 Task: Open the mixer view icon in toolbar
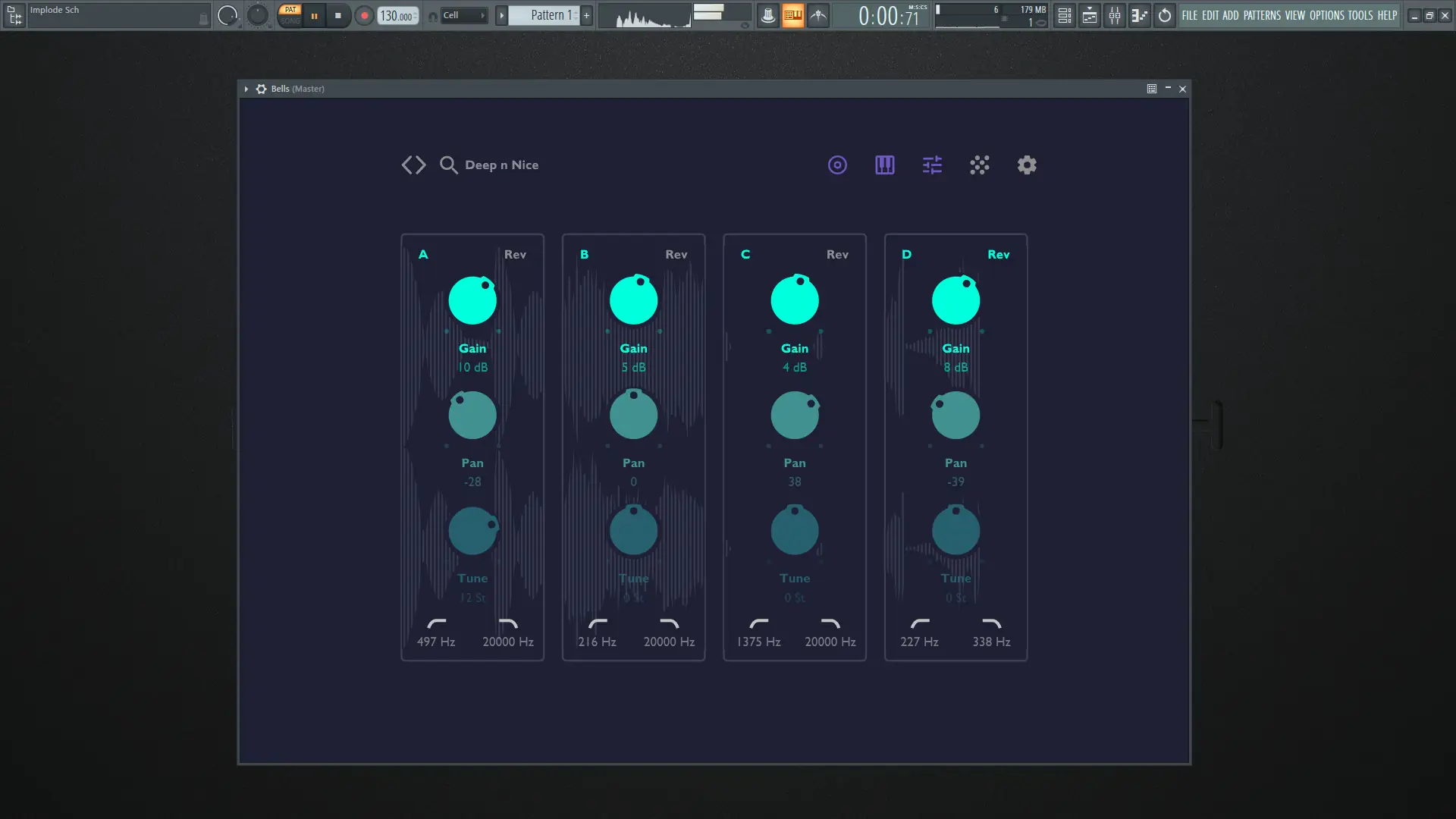(1114, 15)
